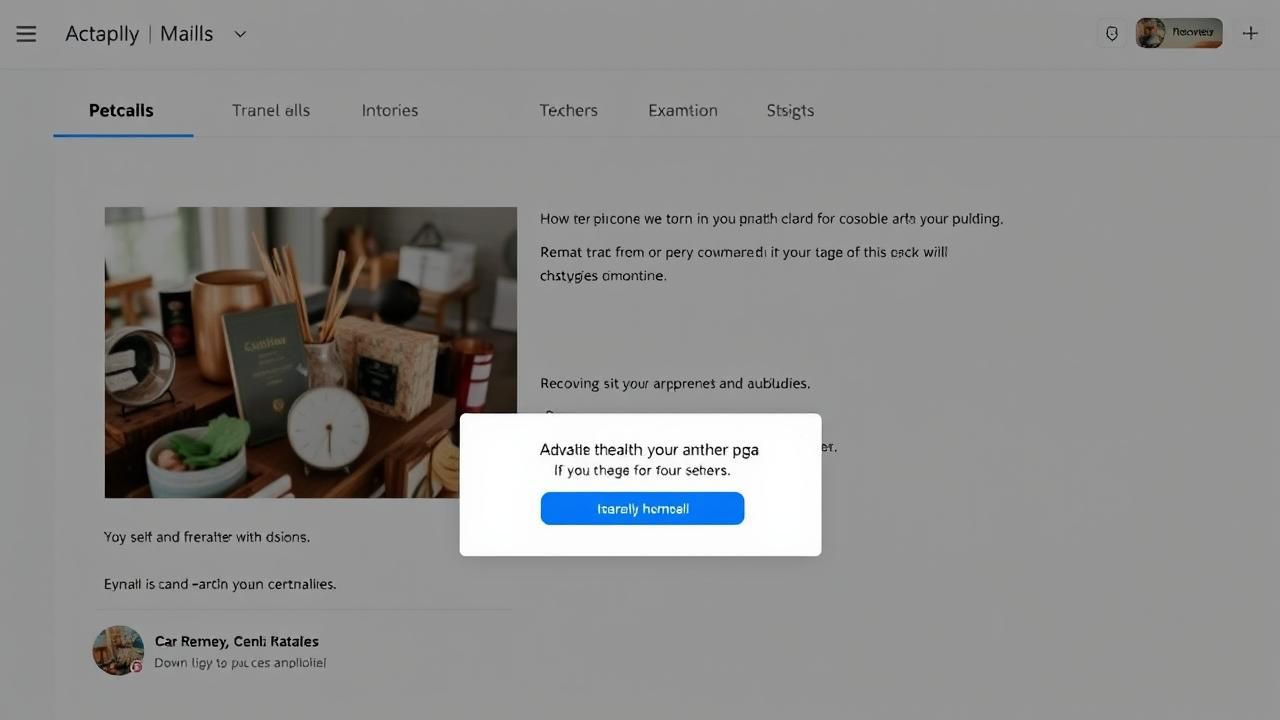Click the Down ligy to puces subtitle
1280x720 pixels.
click(240, 663)
